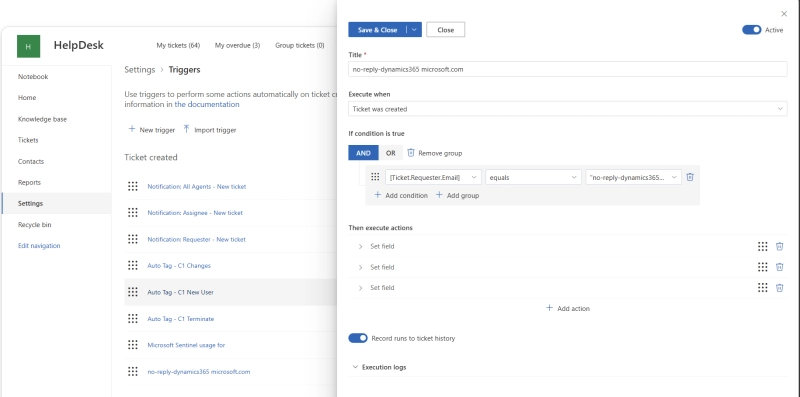Expand the third Set field action

click(x=360, y=288)
